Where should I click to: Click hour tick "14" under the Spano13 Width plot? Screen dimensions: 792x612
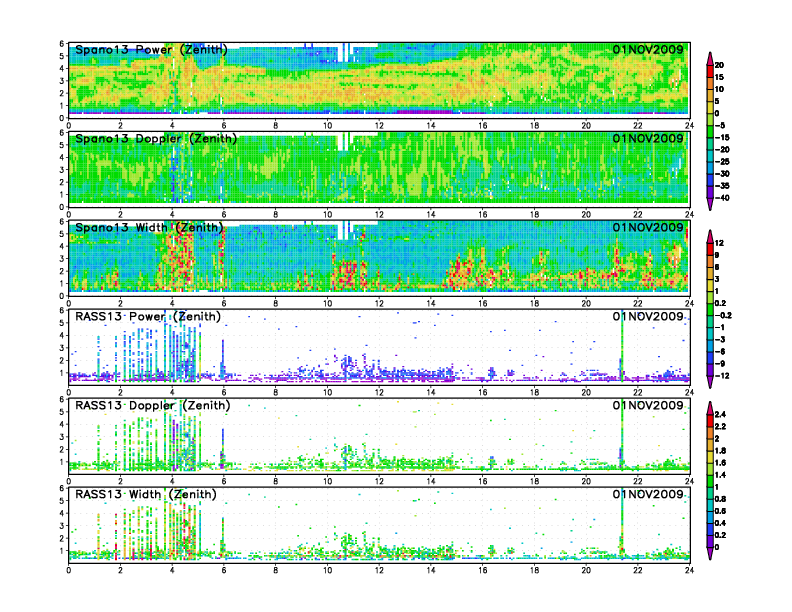pyautogui.click(x=430, y=303)
